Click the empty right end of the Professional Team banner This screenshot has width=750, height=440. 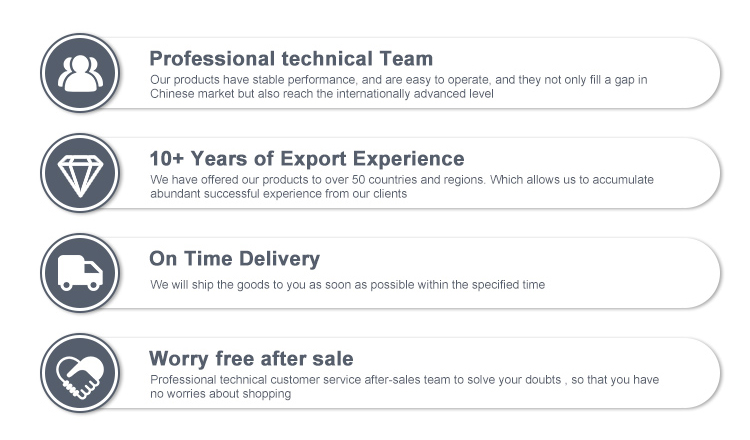[x=690, y=73]
